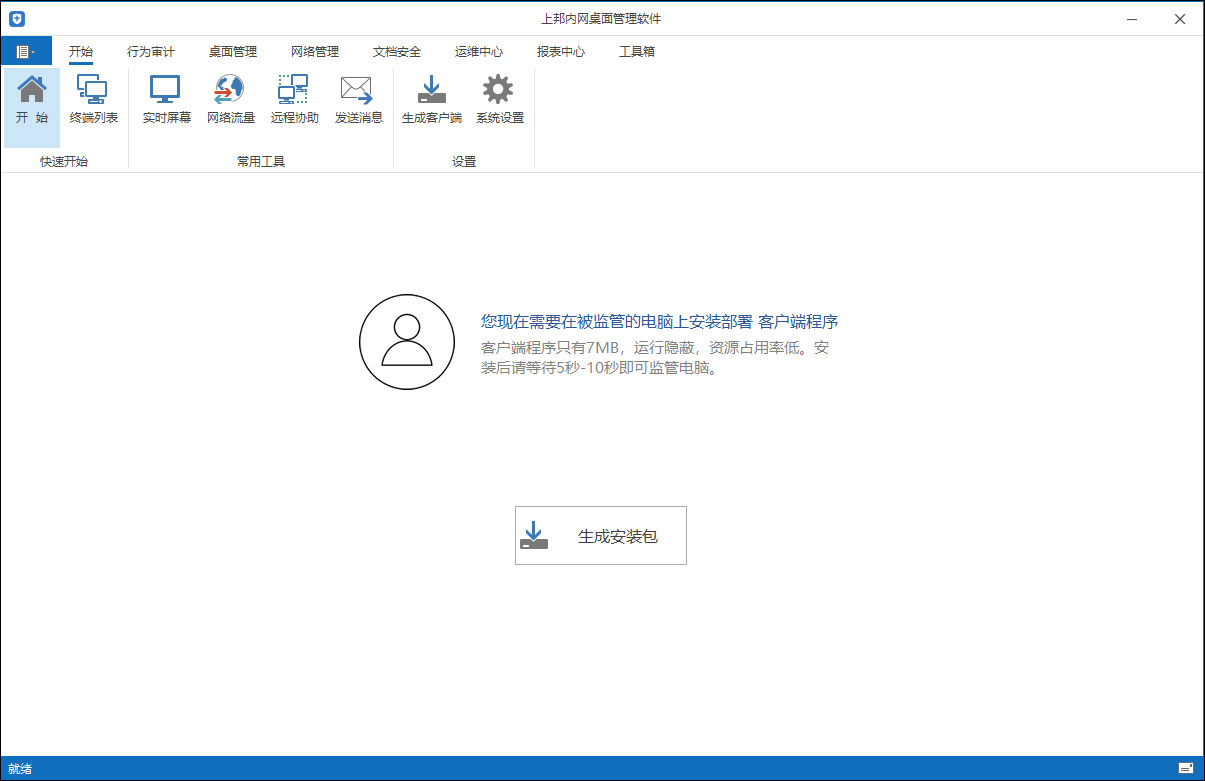Switch to the 开始 ribbon tab
1205x781 pixels.
point(81,52)
